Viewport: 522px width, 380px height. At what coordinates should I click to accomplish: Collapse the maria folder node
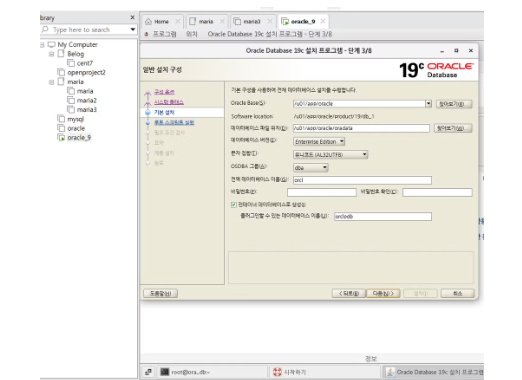[52, 82]
